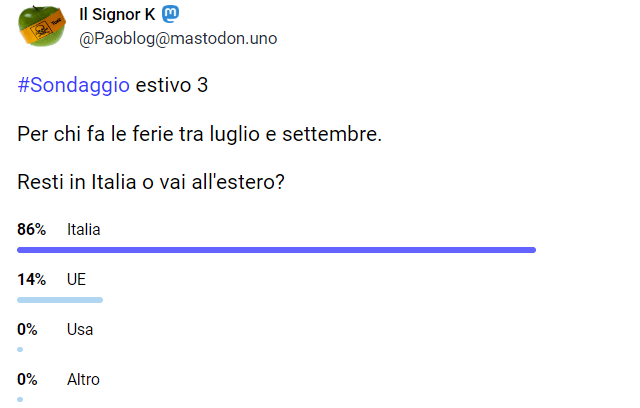The height and width of the screenshot is (408, 640).
Task: Click the 'estivo 3' text
Action: [171, 86]
